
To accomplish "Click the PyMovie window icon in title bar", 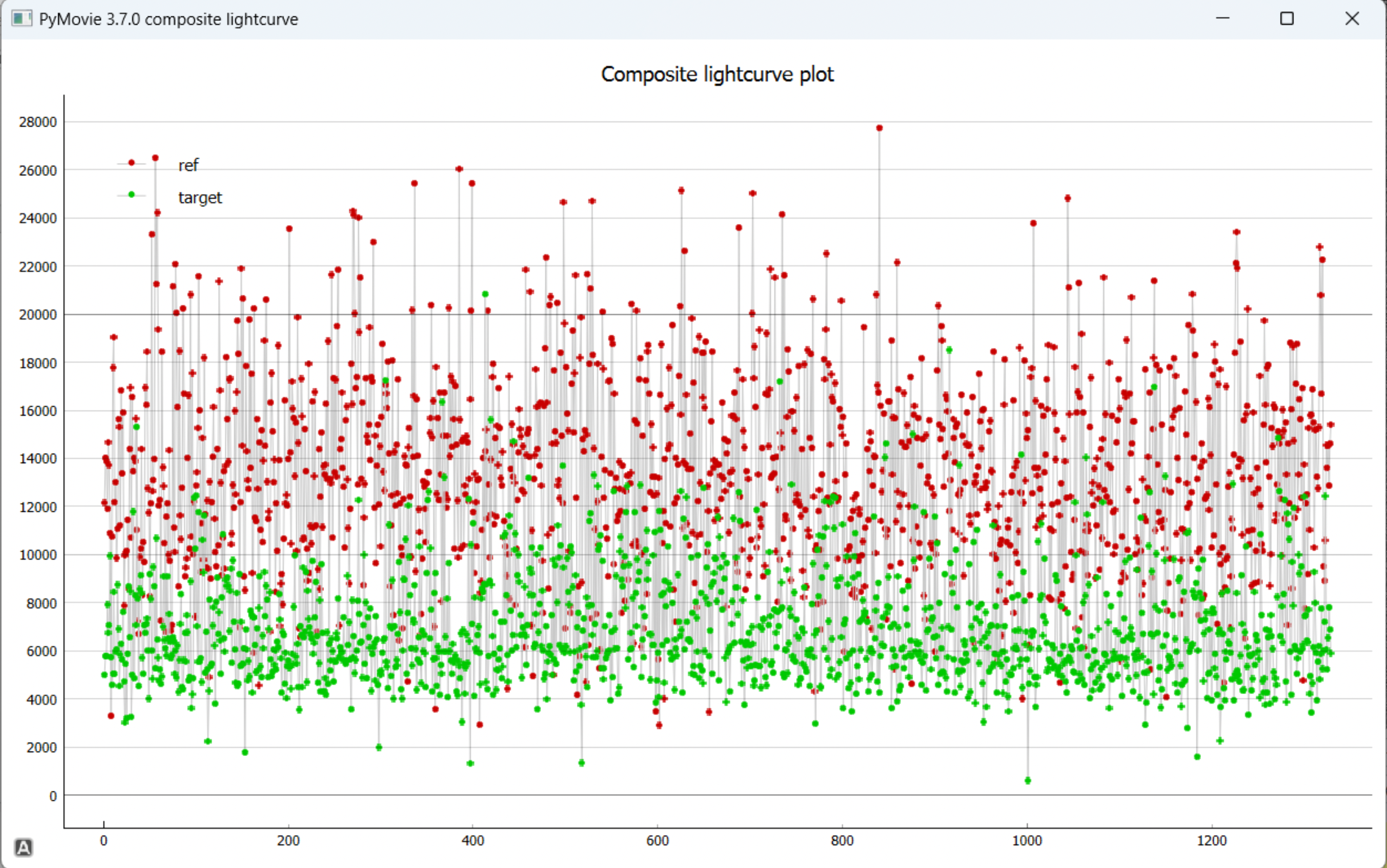I will (22, 19).
